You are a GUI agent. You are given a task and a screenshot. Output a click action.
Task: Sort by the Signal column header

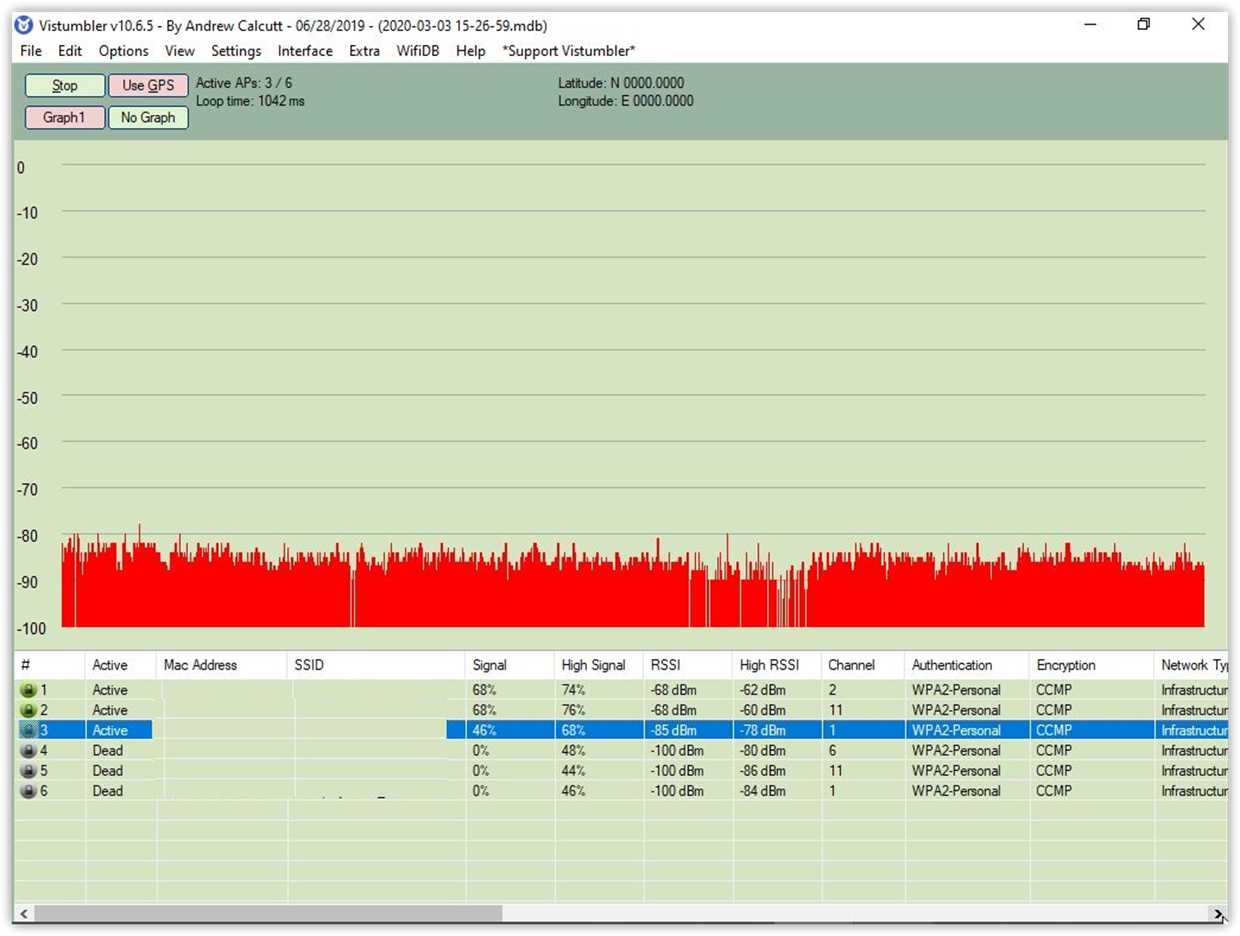(x=490, y=665)
